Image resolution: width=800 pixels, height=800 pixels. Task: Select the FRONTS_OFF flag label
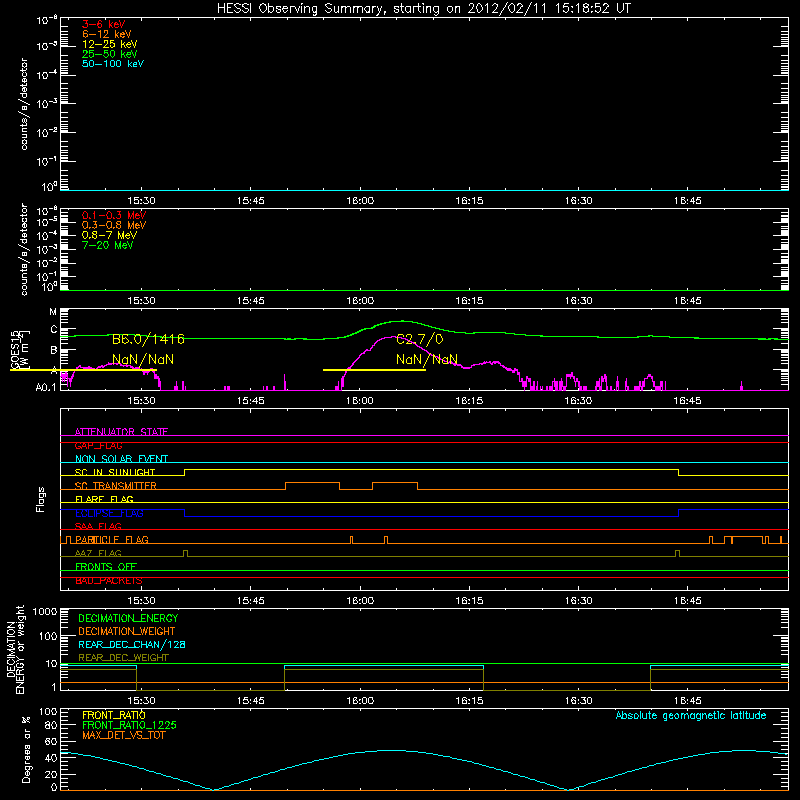[106, 566]
